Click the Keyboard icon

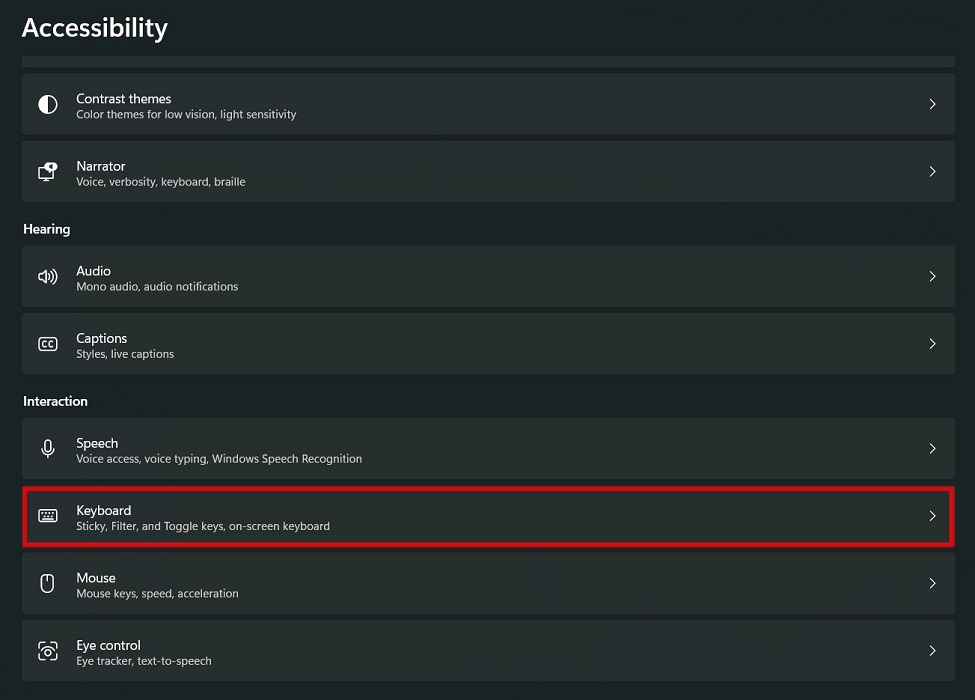point(47,516)
